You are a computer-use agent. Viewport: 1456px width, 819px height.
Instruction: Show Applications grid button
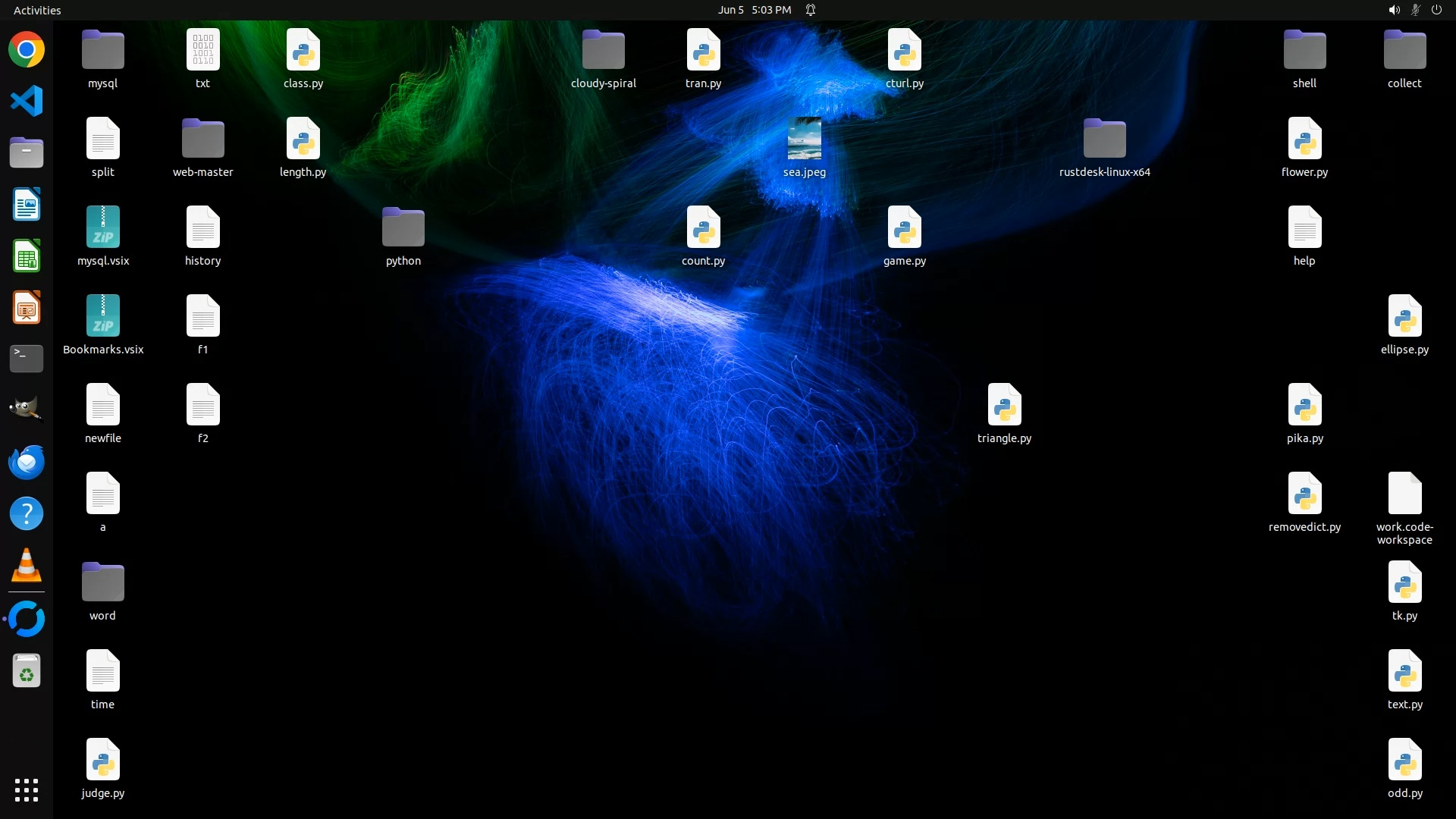[x=27, y=789]
